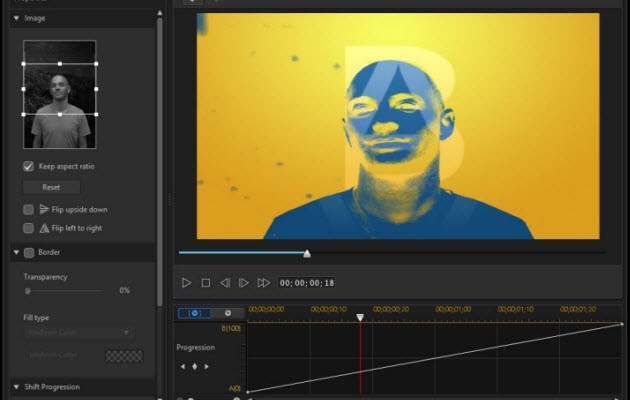The height and width of the screenshot is (400, 630).
Task: Click the 0% transparency value
Action: point(125,290)
